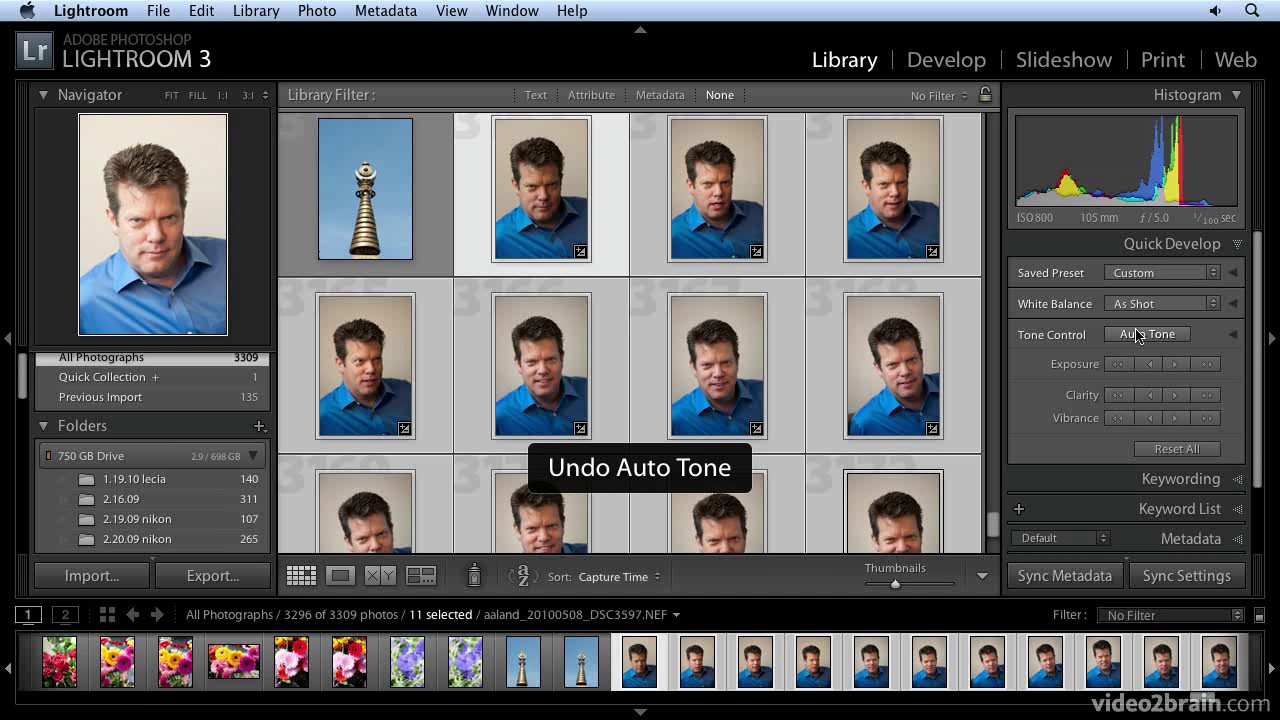Viewport: 1280px width, 720px height.
Task: Open the Sort Capture Time dropdown
Action: 619,577
